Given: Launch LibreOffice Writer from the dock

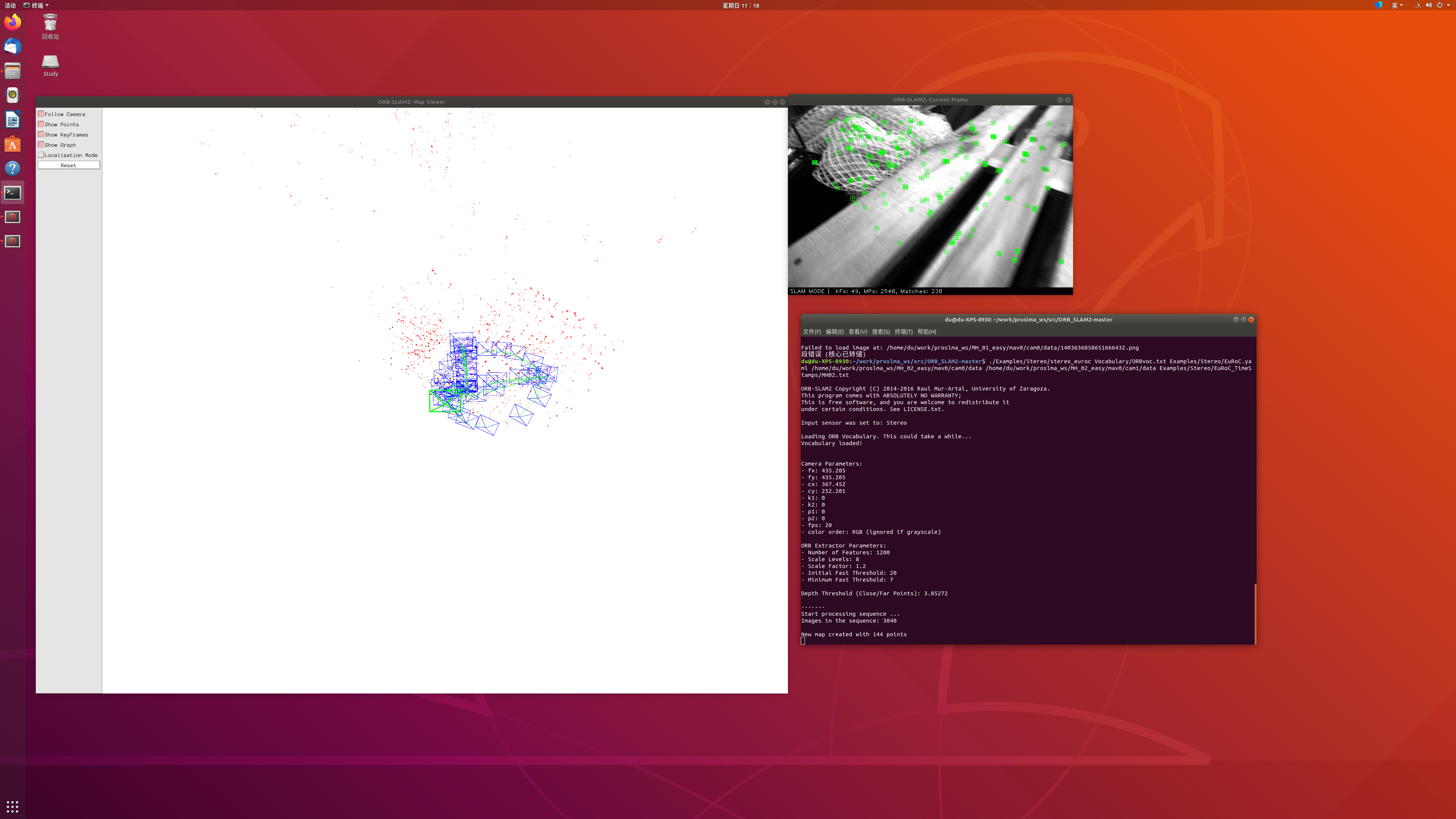Looking at the screenshot, I should 13,119.
